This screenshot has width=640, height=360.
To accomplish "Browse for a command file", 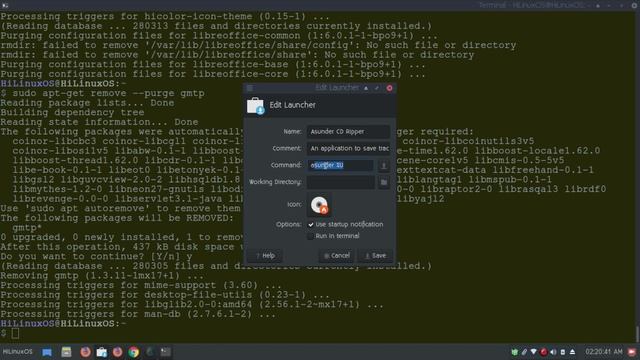I will [383, 165].
